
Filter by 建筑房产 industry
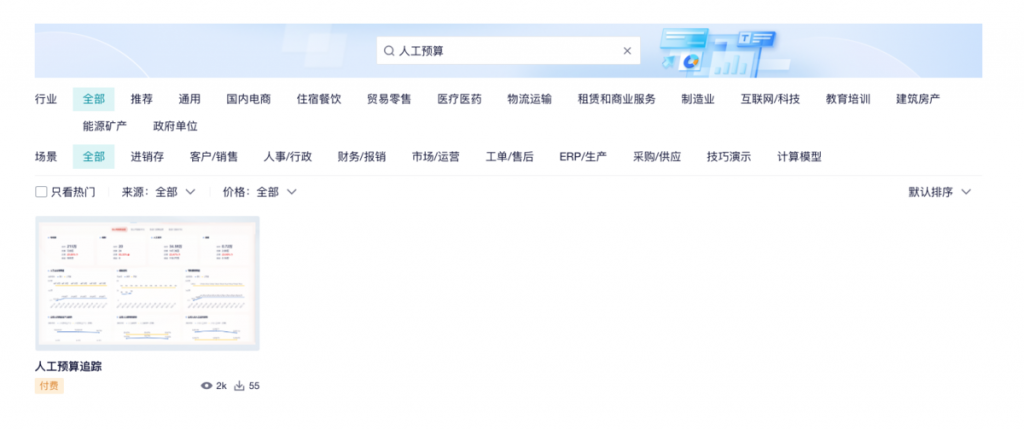pyautogui.click(x=918, y=99)
